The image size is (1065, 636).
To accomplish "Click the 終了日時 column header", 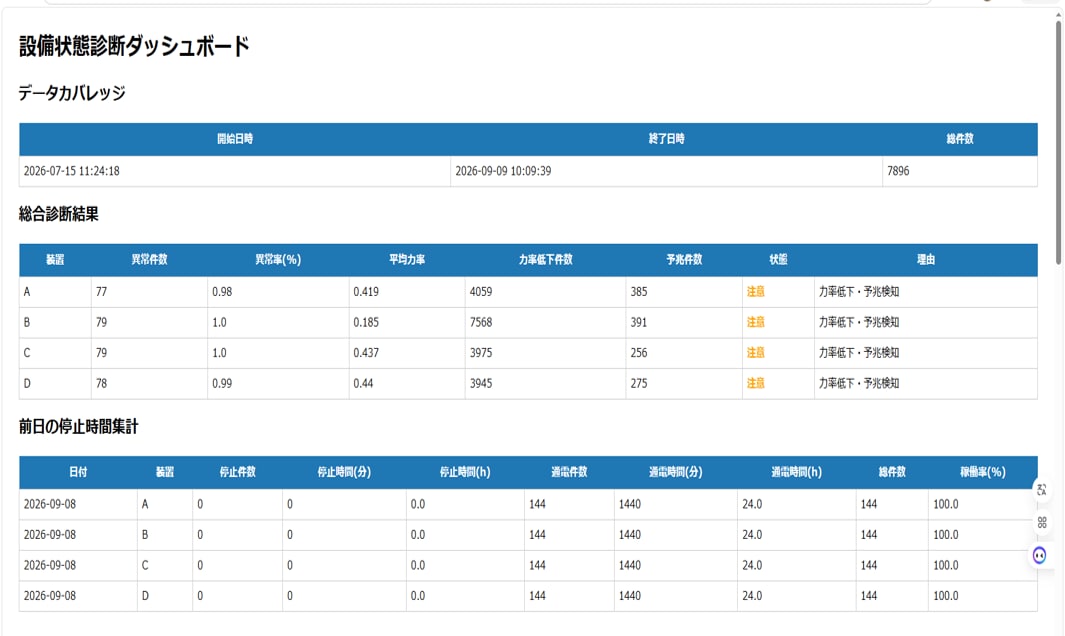I will 666,139.
